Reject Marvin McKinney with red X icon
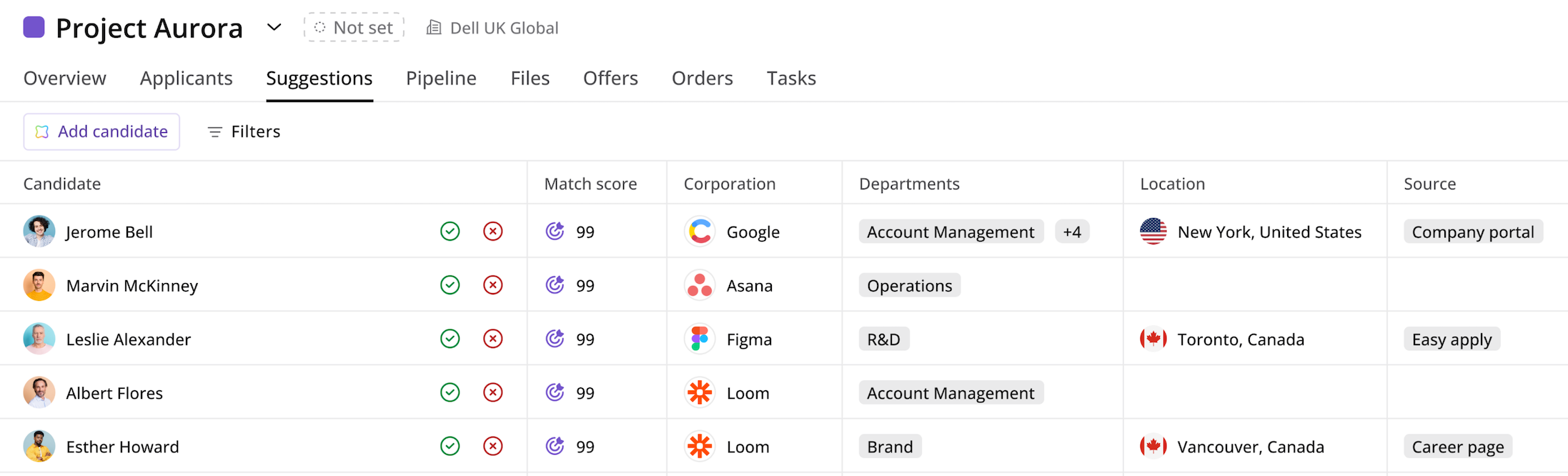The image size is (1568, 476). pyautogui.click(x=492, y=285)
